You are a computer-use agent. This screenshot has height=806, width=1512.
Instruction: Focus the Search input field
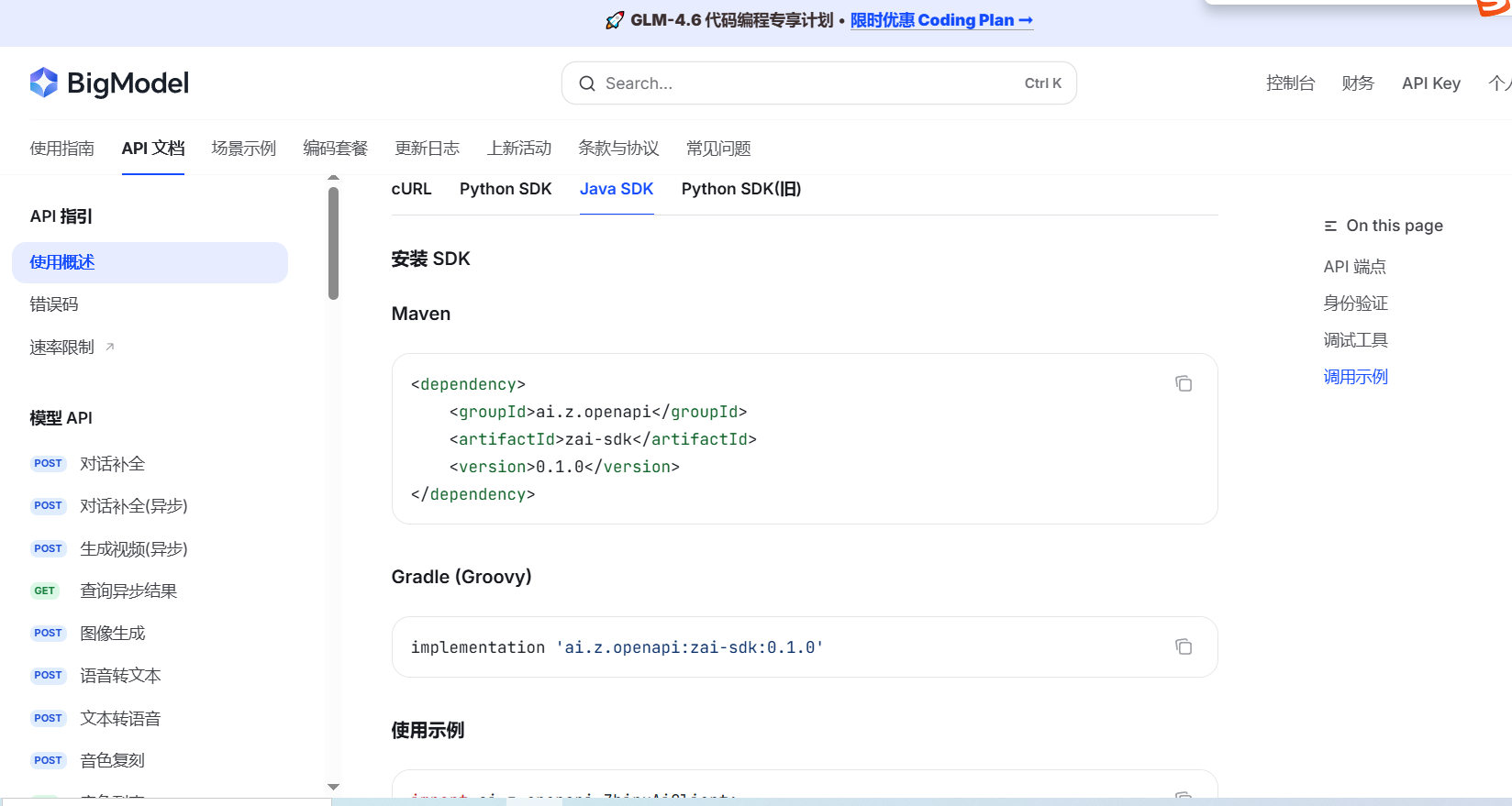818,83
